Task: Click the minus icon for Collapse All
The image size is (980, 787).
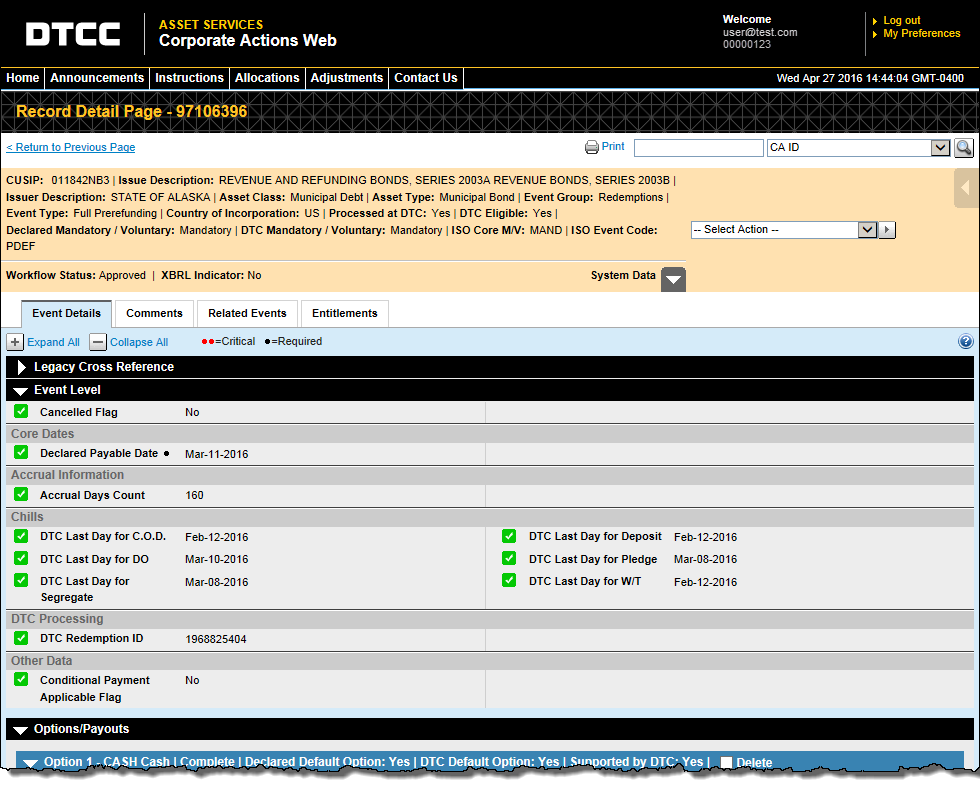Action: [x=98, y=342]
